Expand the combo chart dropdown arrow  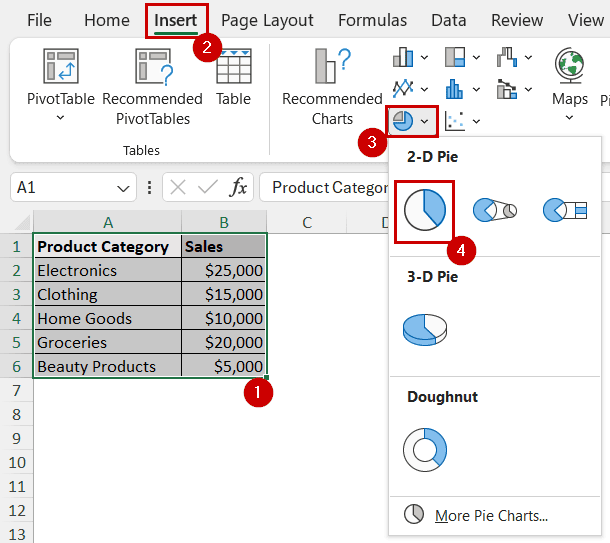tap(528, 89)
